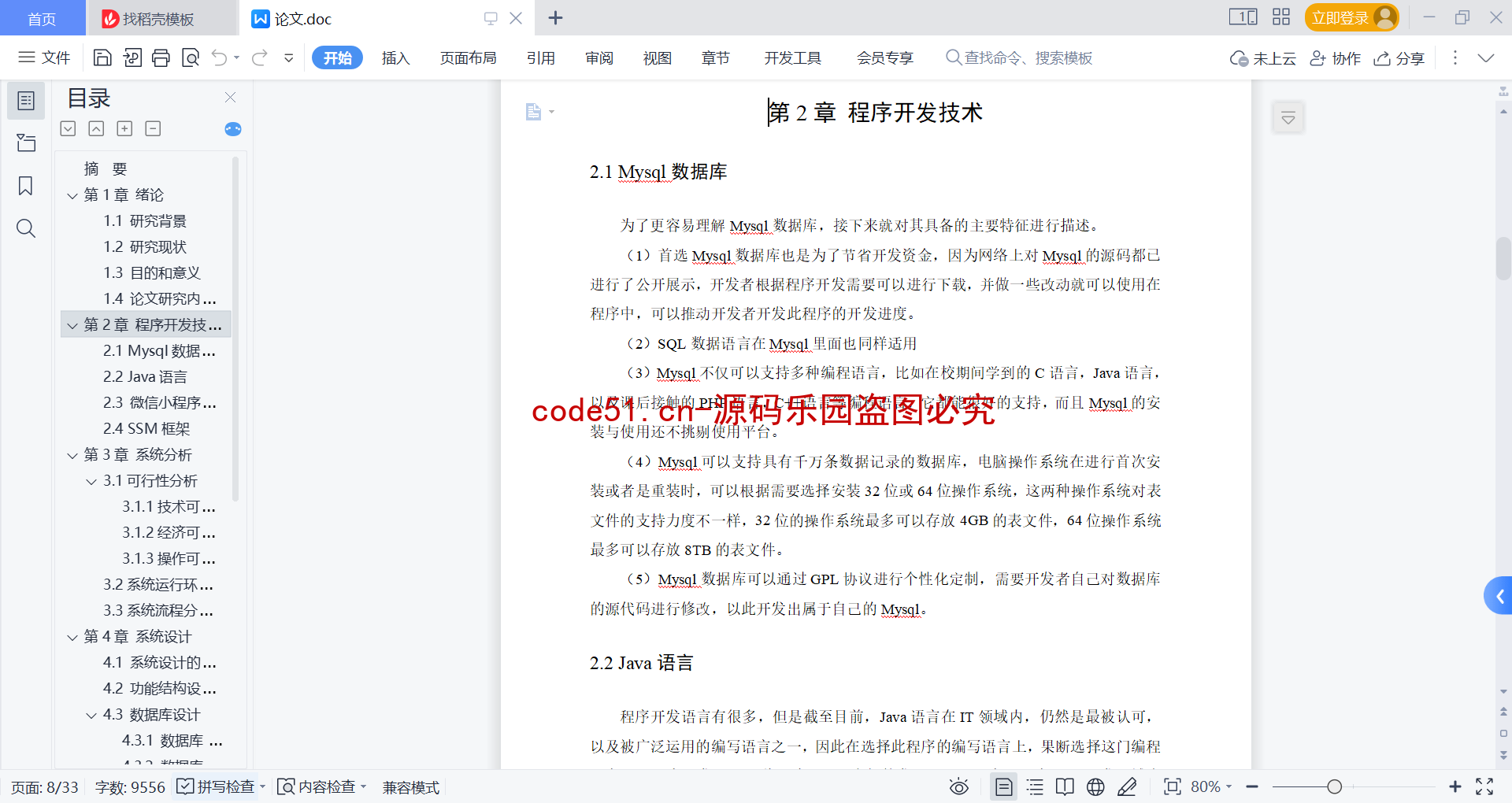This screenshot has height=803, width=1512.
Task: Click the search command input field
Action: pos(1019,57)
